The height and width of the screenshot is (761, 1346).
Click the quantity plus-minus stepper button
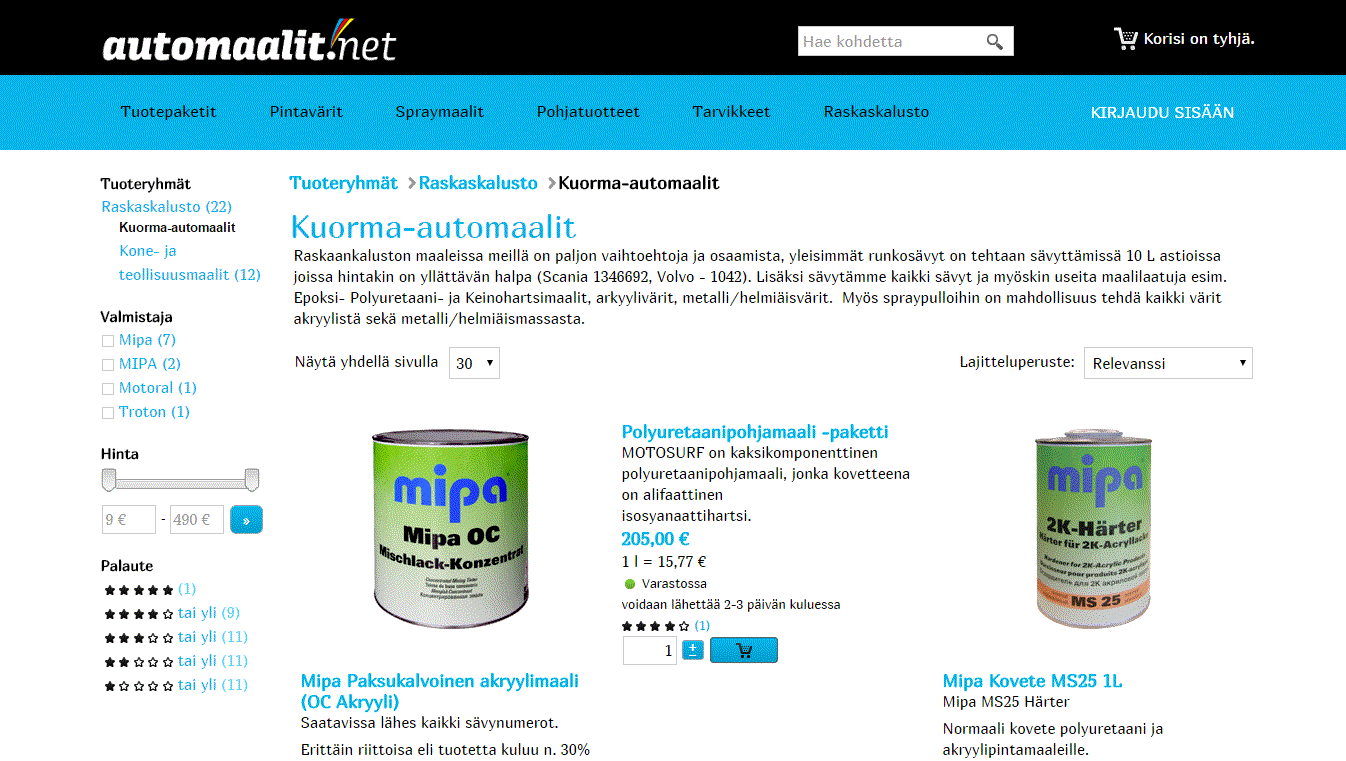[693, 650]
